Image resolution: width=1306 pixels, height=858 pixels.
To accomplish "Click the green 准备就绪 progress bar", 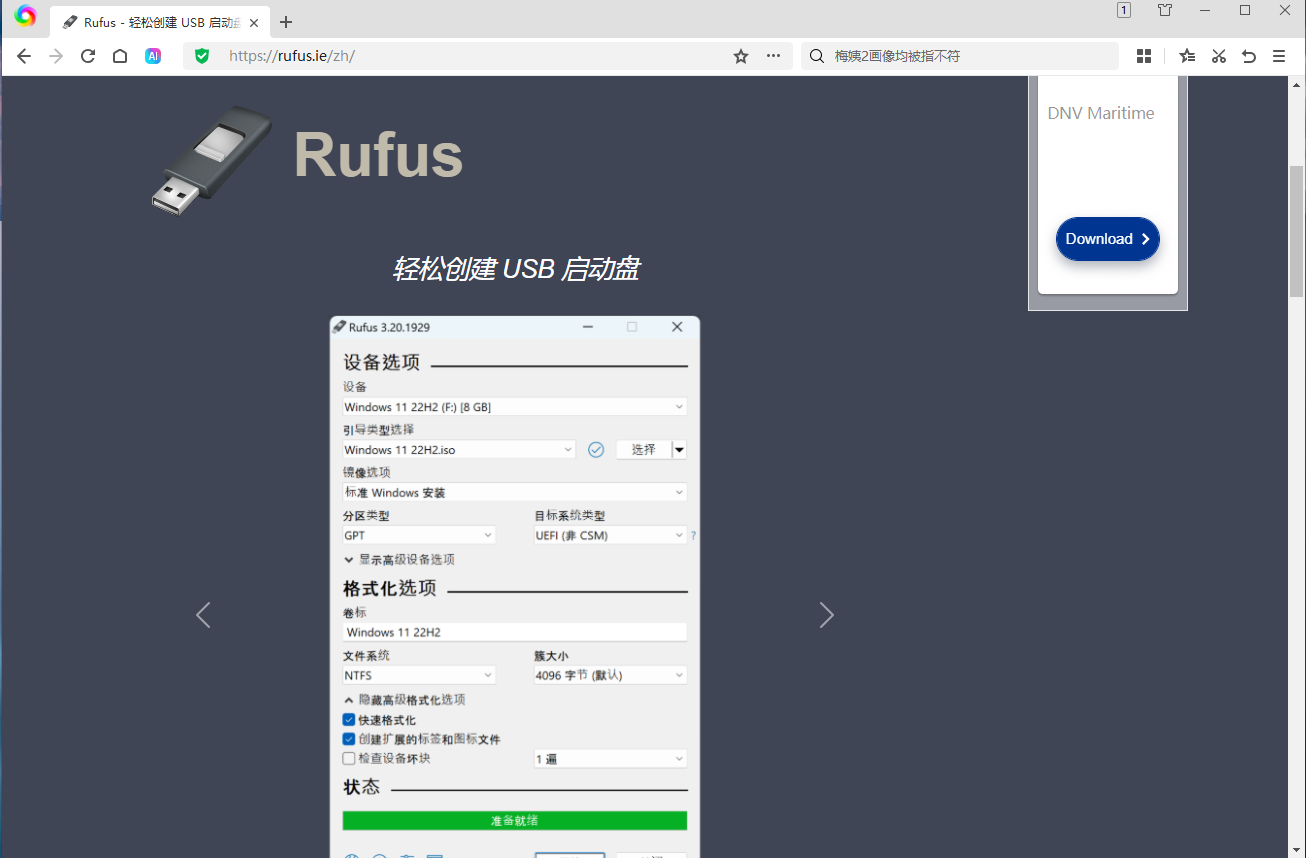I will [x=515, y=820].
